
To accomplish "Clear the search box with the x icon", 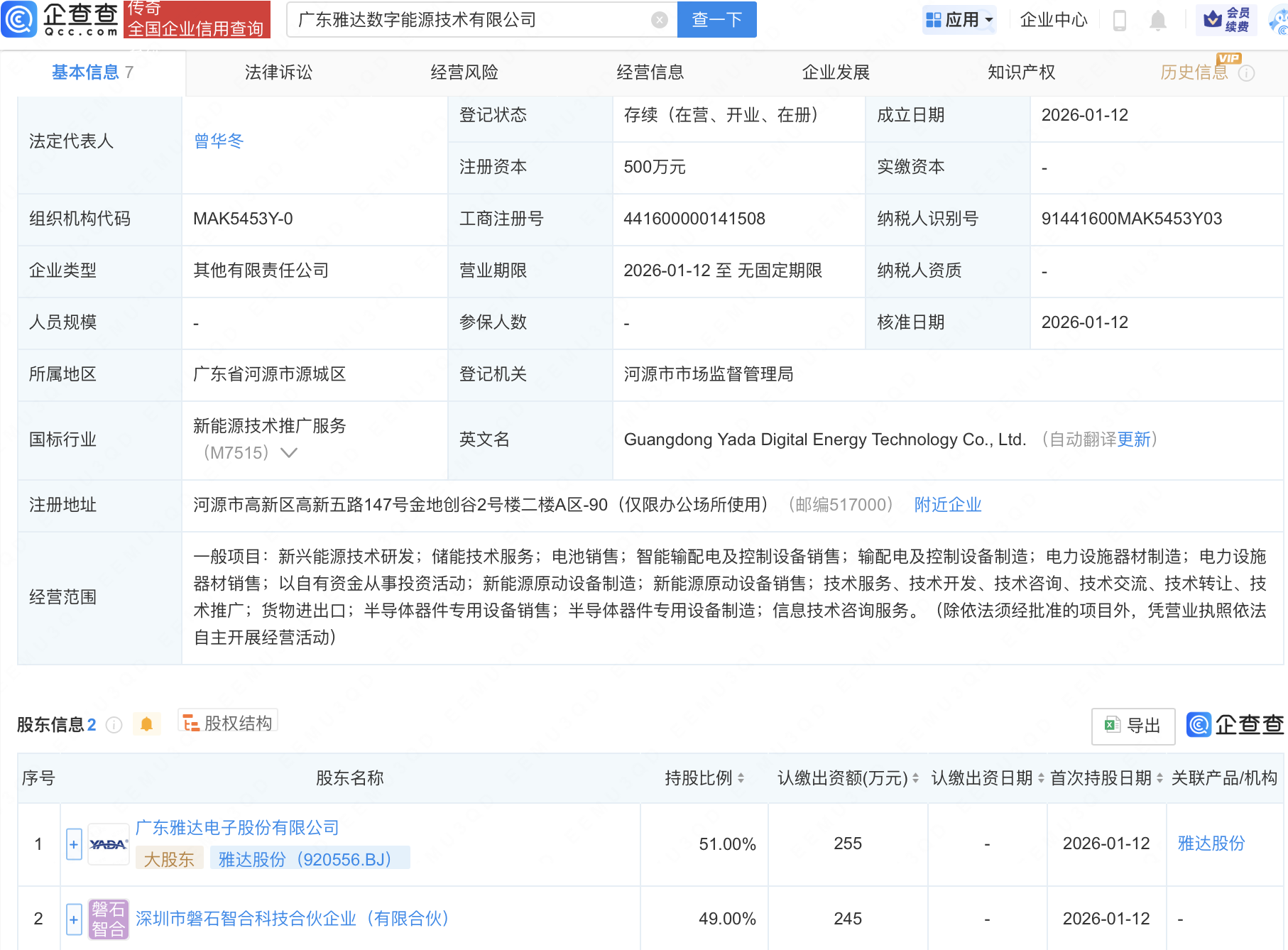I will [659, 20].
